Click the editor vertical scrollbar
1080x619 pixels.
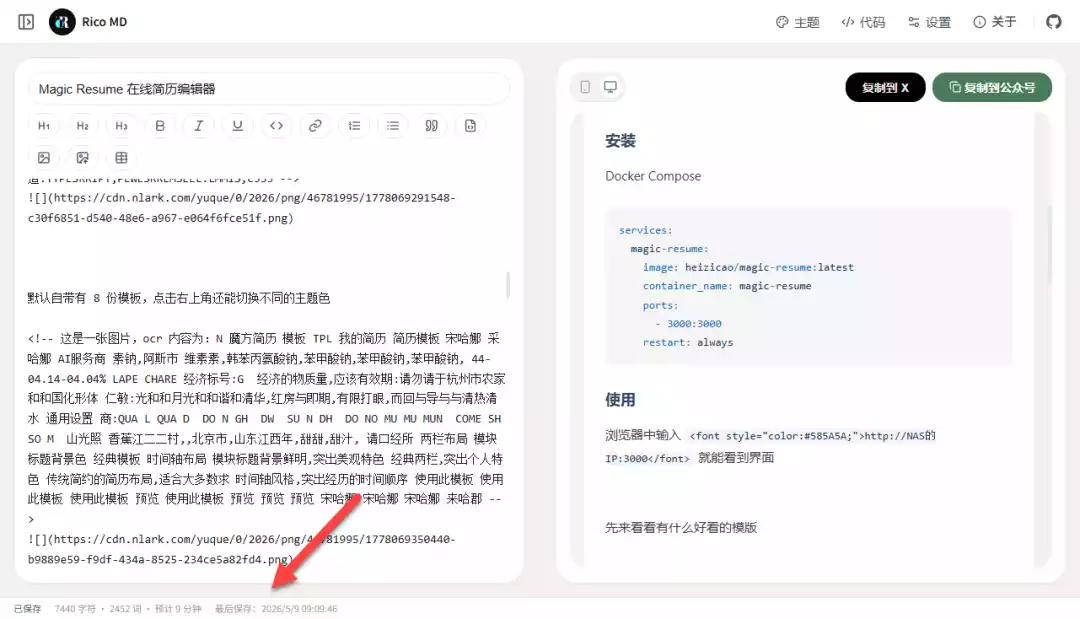[x=508, y=284]
